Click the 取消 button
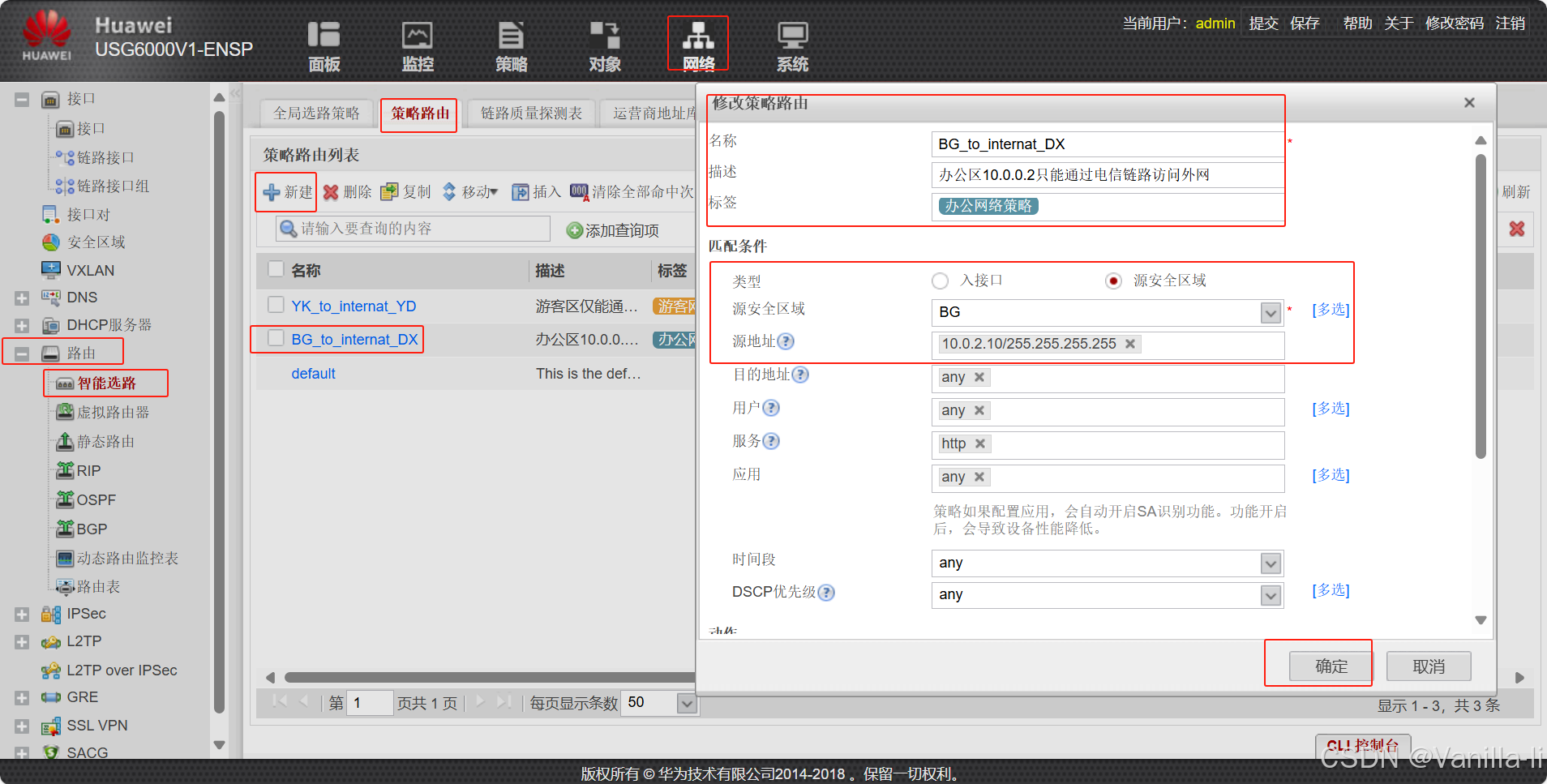This screenshot has width=1547, height=784. pyautogui.click(x=1429, y=666)
